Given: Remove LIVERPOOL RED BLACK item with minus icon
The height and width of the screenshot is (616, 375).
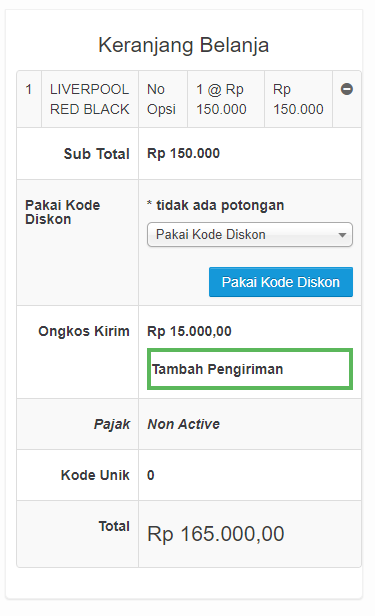Looking at the screenshot, I should [x=347, y=89].
